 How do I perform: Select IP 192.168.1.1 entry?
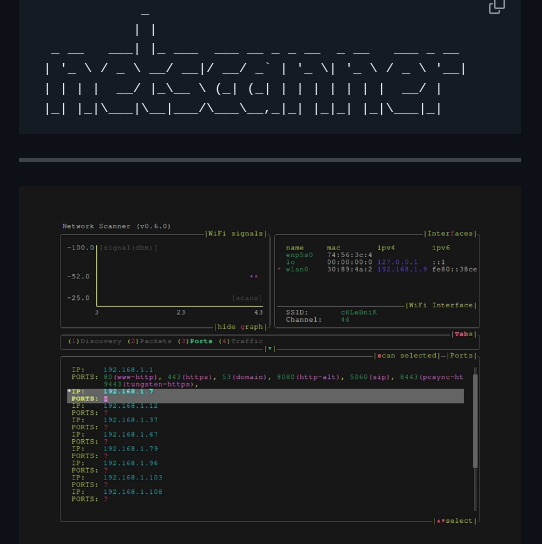(128, 370)
